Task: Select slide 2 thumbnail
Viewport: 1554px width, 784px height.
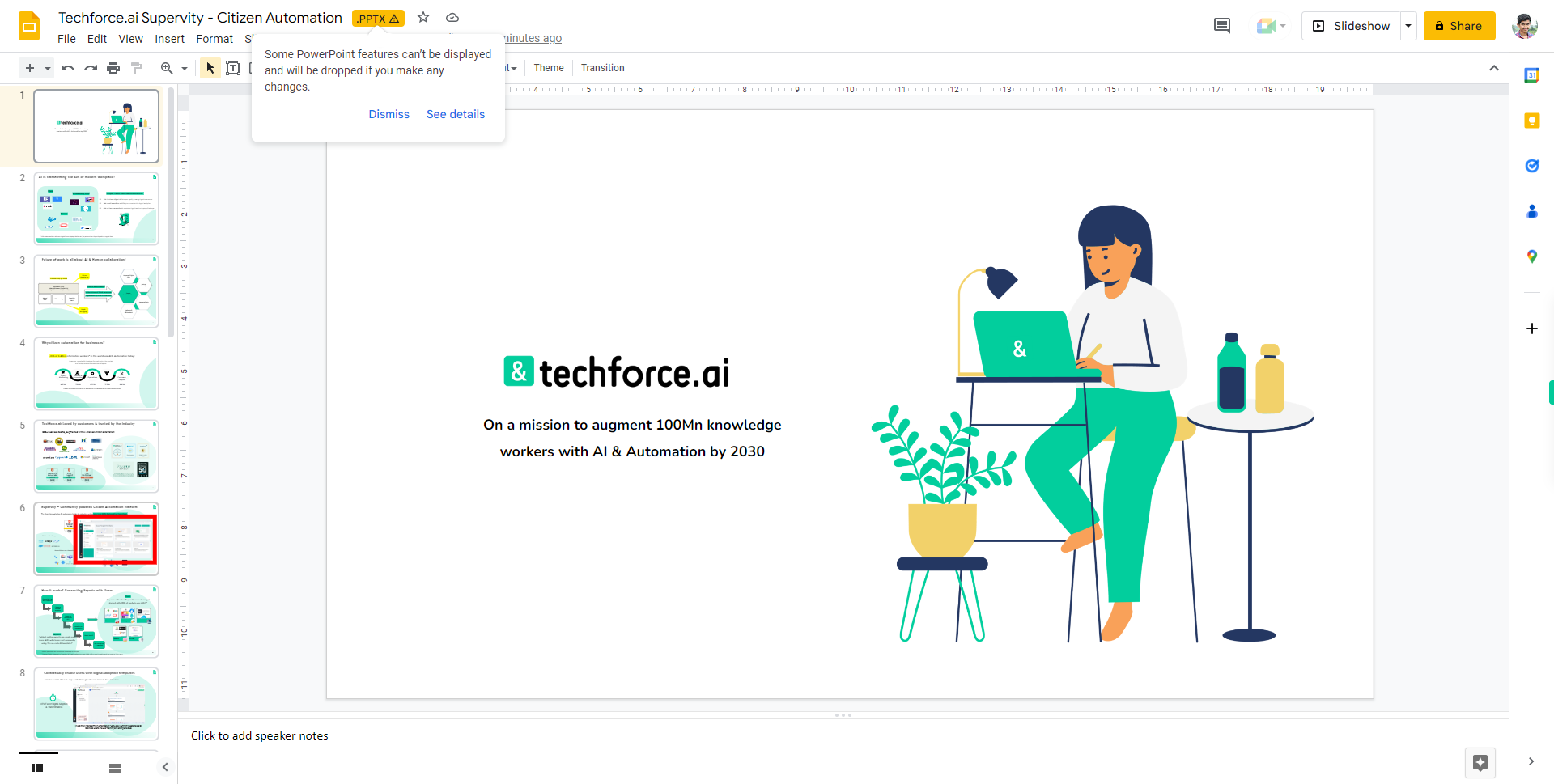Action: (96, 209)
